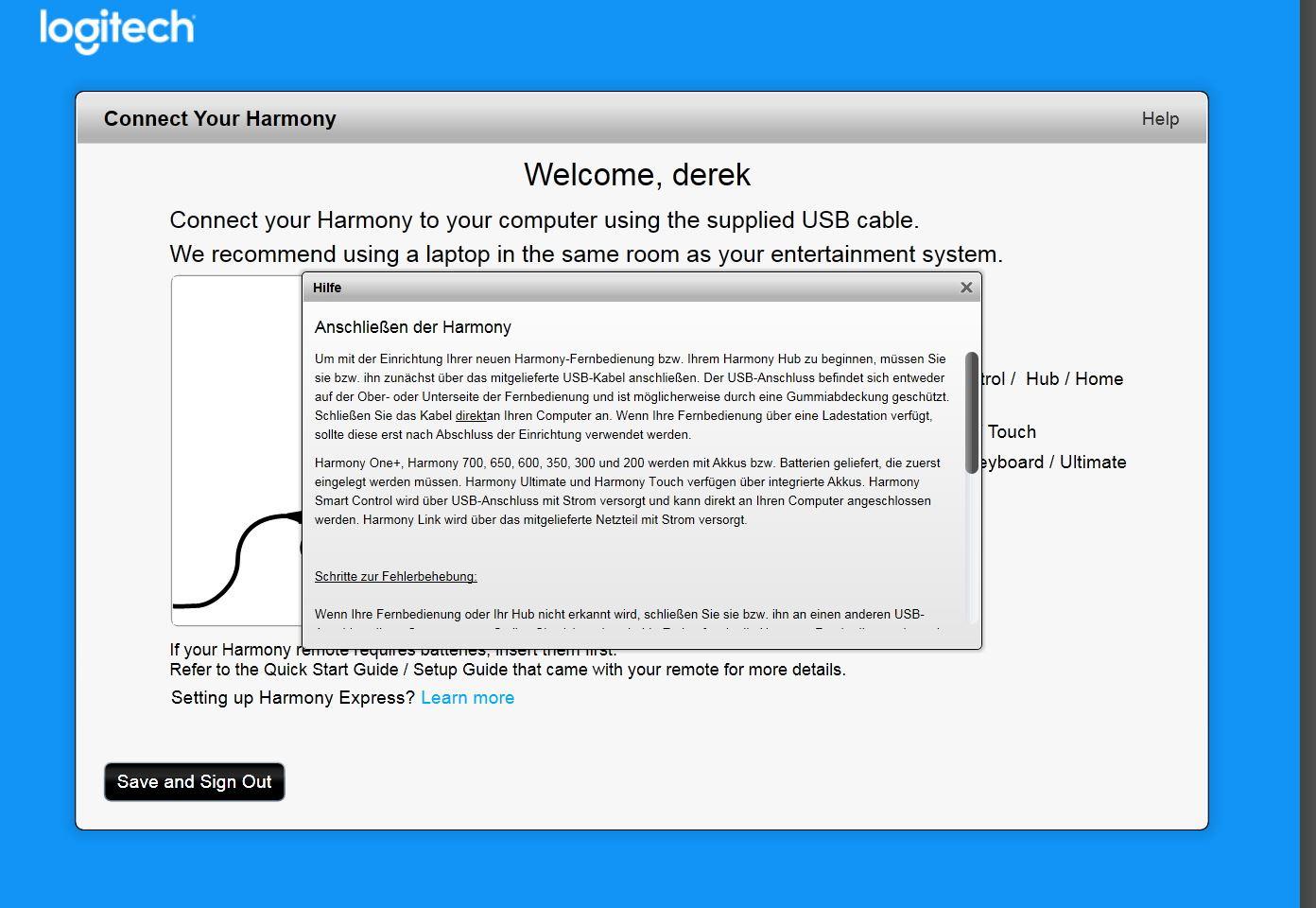Click the Save and Sign Out button
This screenshot has width=1316, height=908.
coord(194,782)
